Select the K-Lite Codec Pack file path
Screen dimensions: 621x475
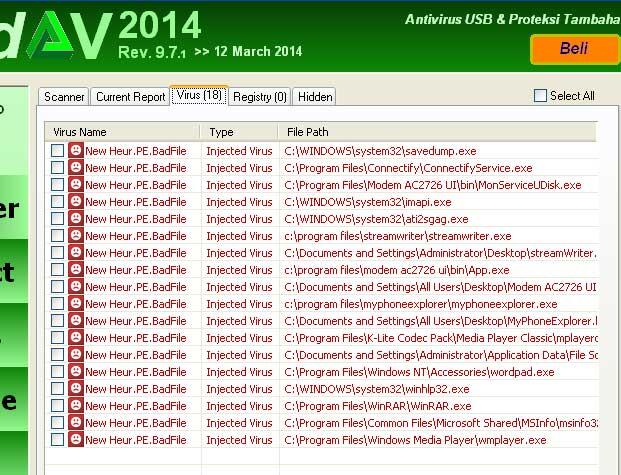click(x=441, y=338)
